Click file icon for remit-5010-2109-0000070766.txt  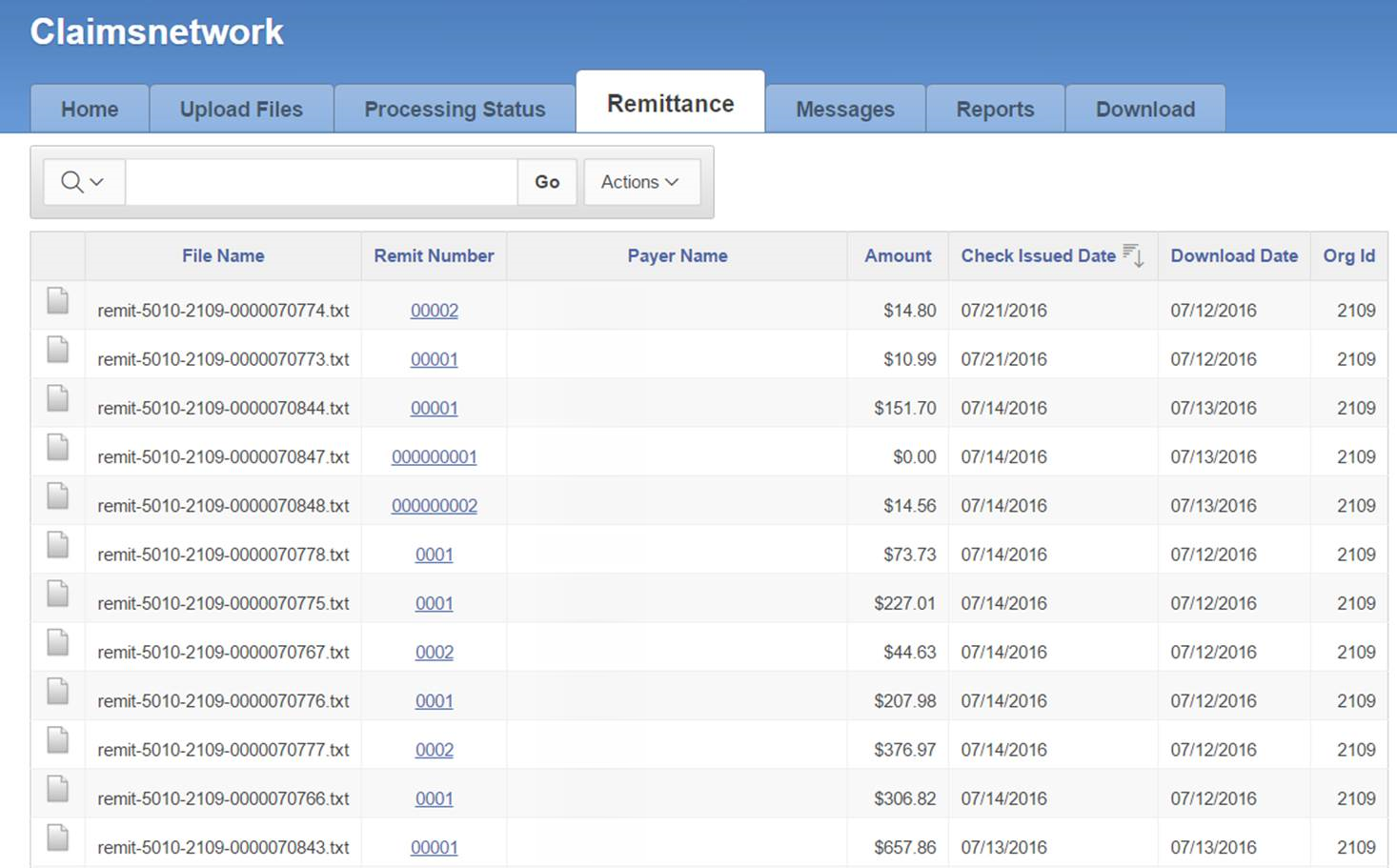[x=58, y=789]
